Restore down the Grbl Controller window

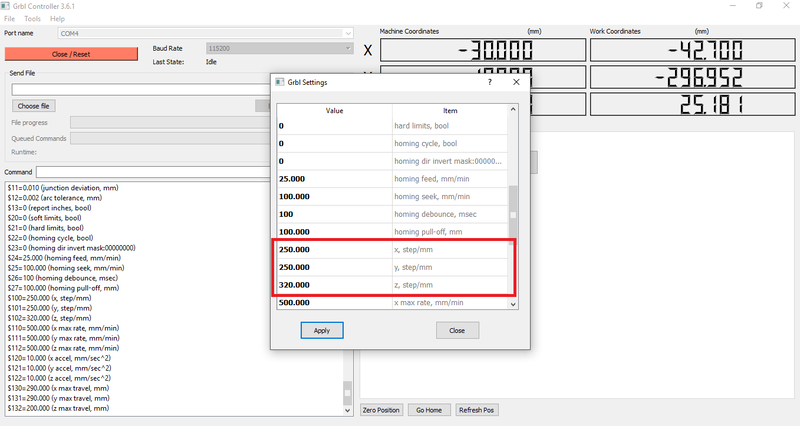pyautogui.click(x=759, y=6)
